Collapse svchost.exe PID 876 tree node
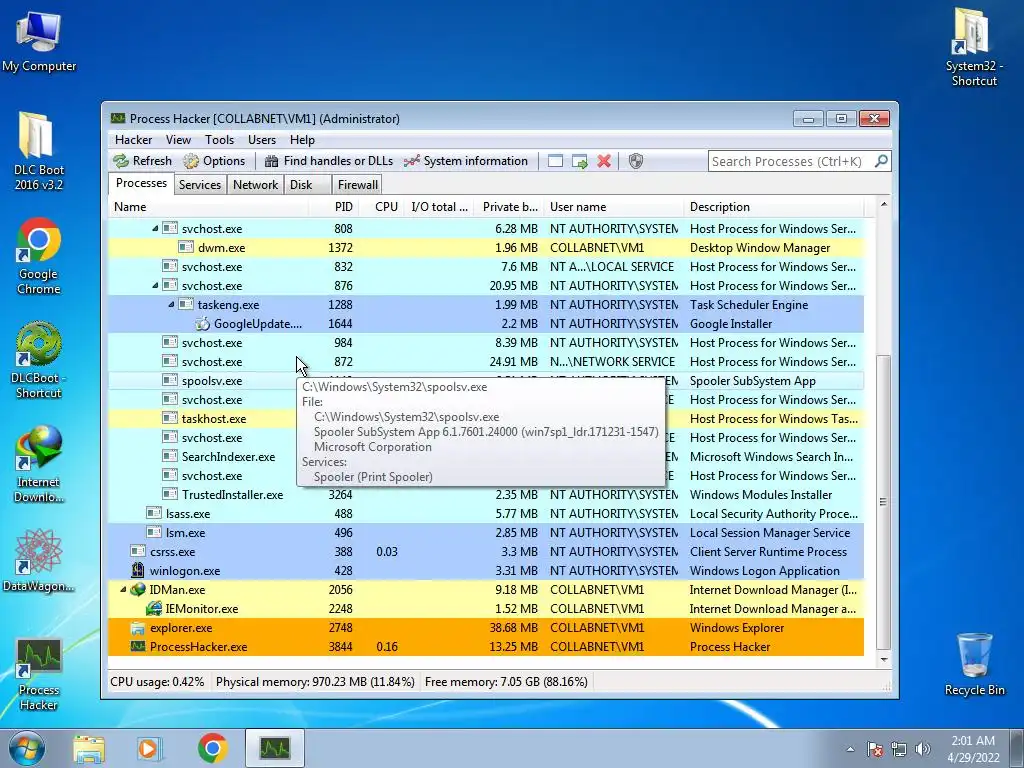 coord(155,285)
